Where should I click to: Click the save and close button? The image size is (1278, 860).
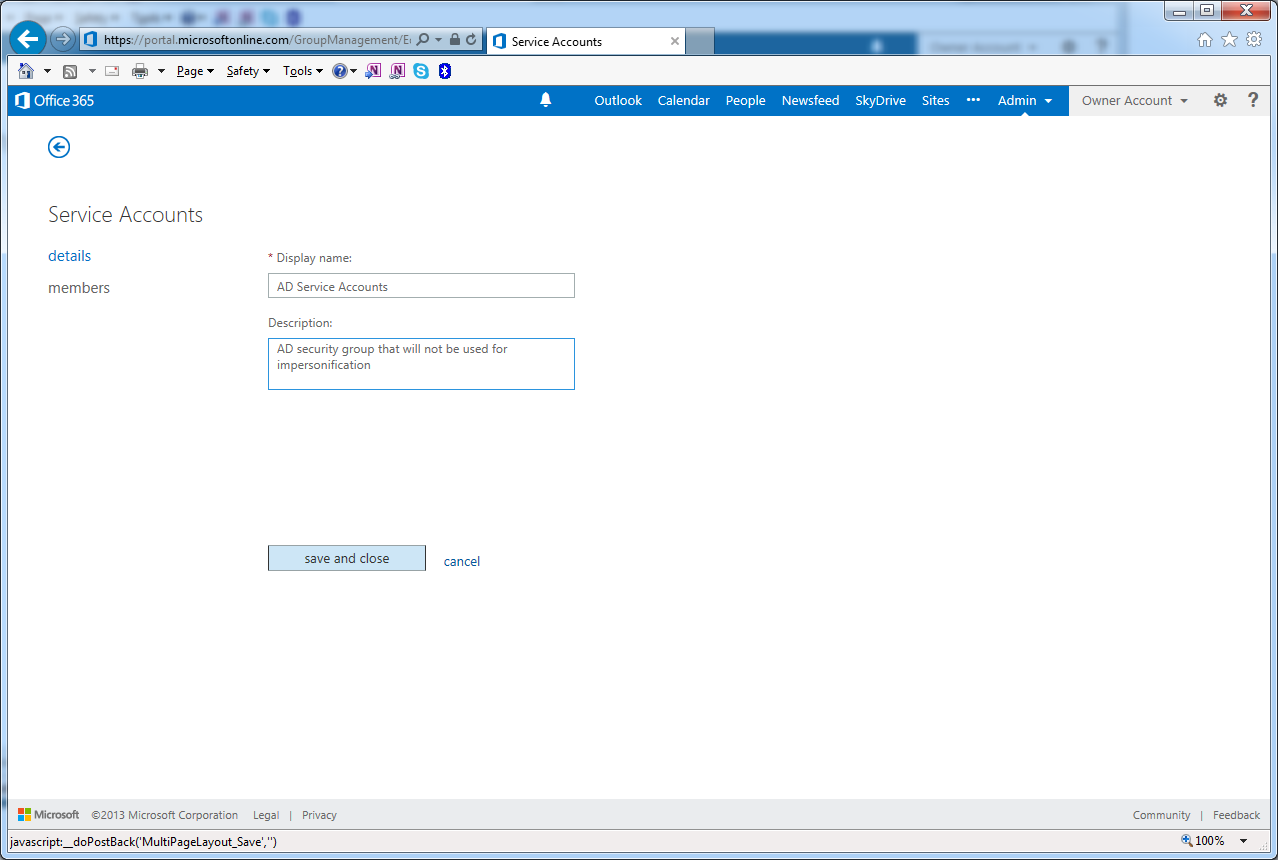pyautogui.click(x=347, y=558)
